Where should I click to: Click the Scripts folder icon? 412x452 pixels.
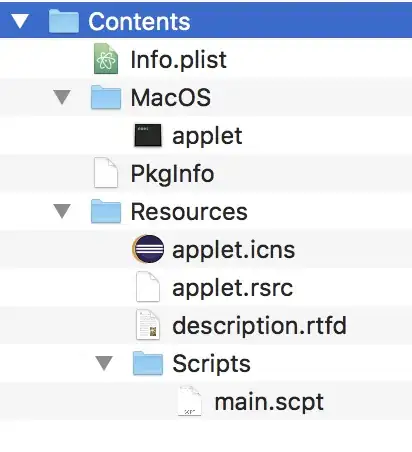point(148,363)
